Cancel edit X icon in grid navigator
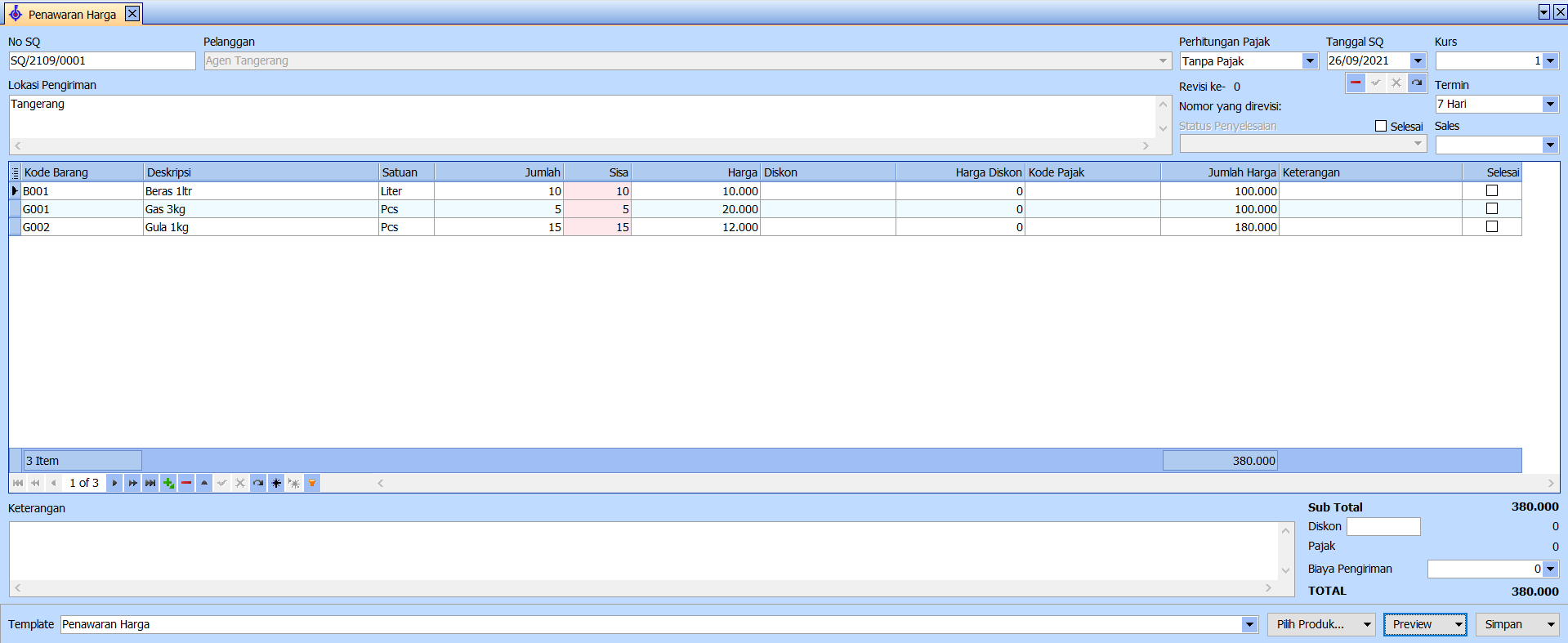This screenshot has width=1568, height=643. point(240,483)
